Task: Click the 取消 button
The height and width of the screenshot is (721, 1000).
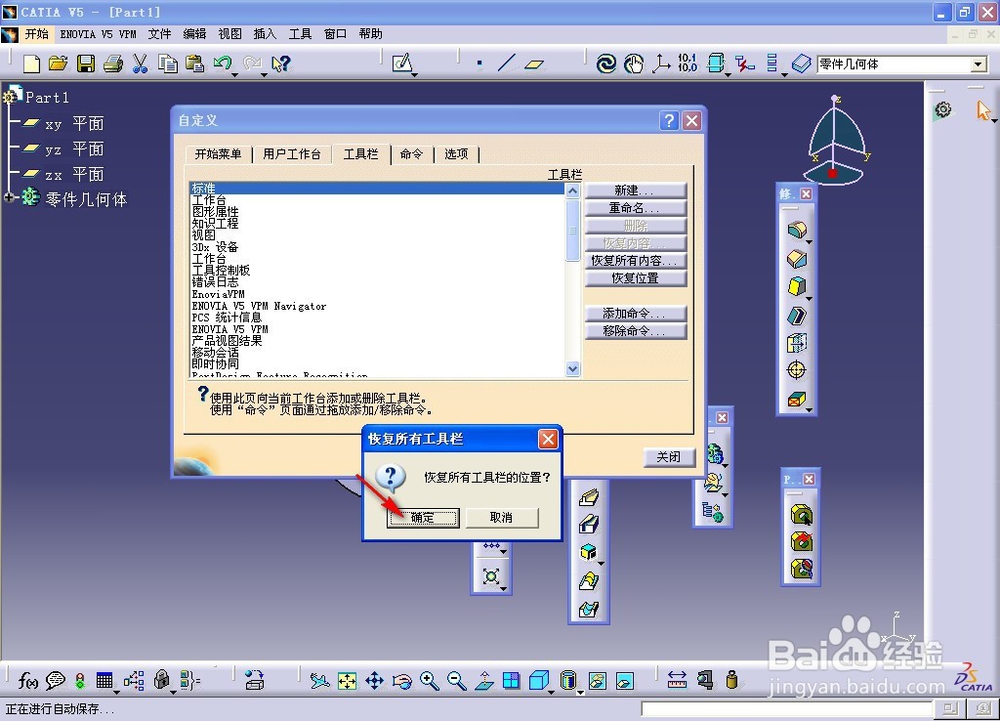Action: [x=501, y=517]
